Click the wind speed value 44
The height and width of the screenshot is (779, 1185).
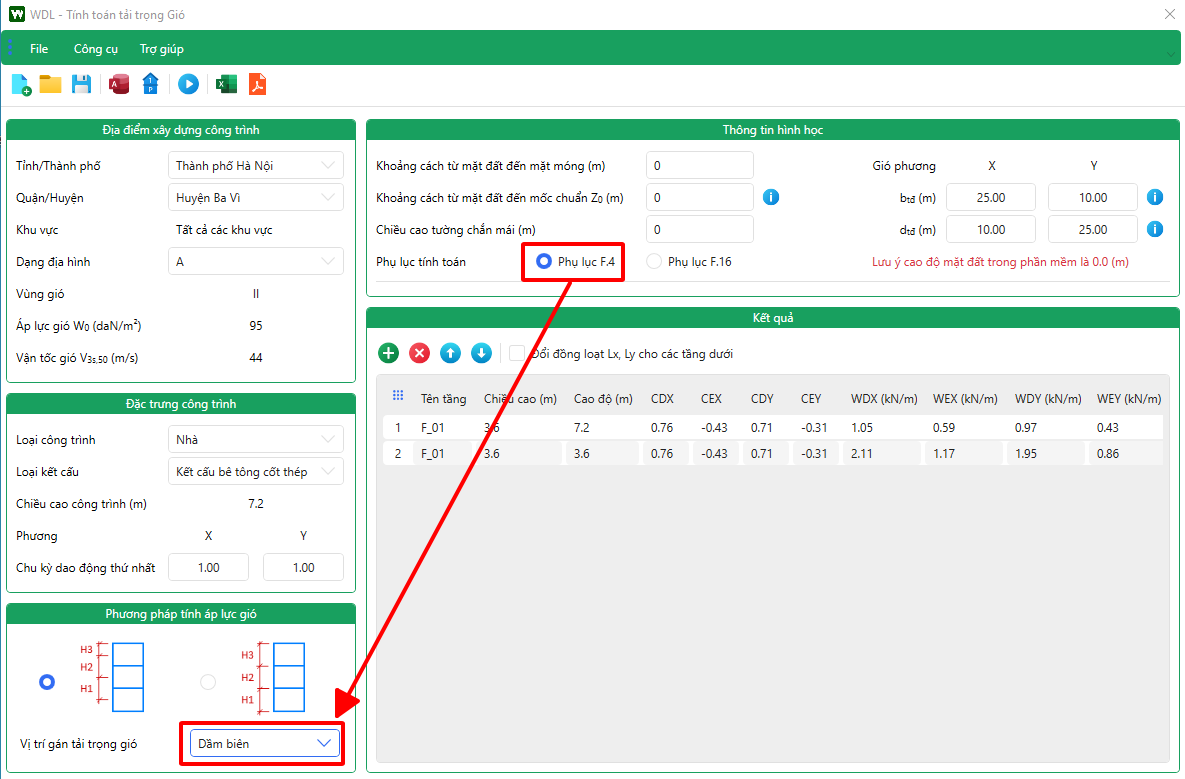256,357
